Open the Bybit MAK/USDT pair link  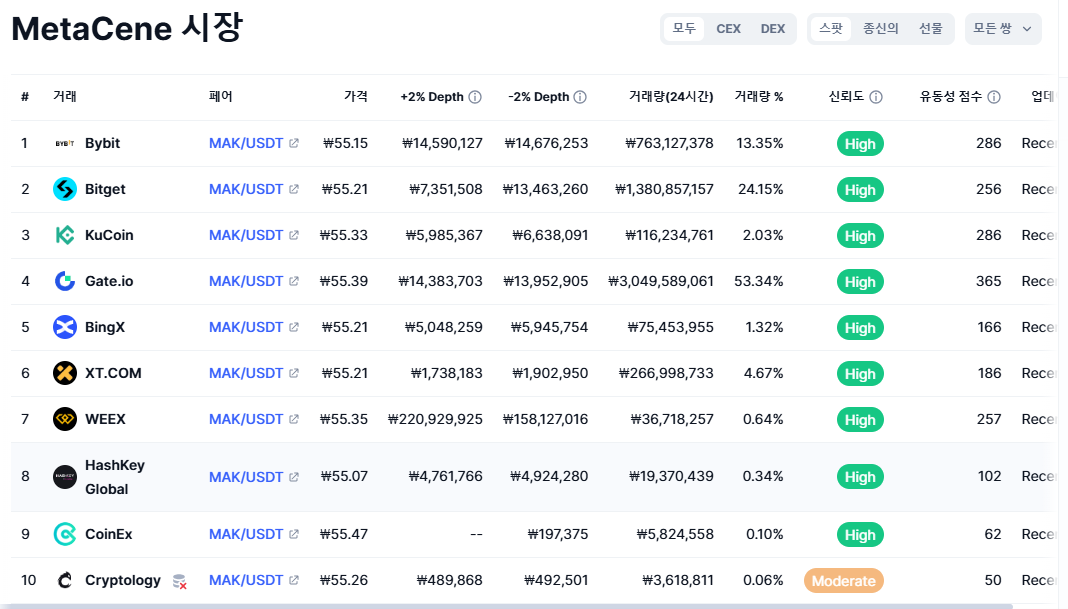[246, 143]
